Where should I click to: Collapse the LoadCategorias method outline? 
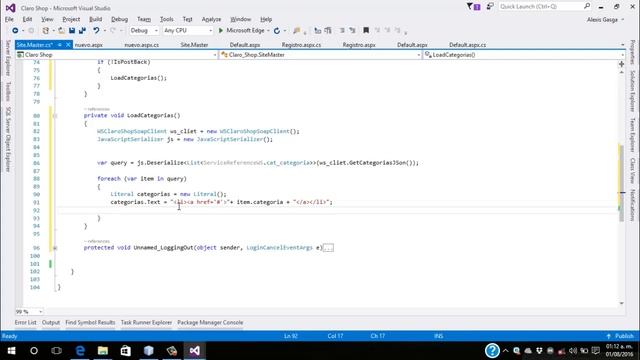click(x=55, y=116)
